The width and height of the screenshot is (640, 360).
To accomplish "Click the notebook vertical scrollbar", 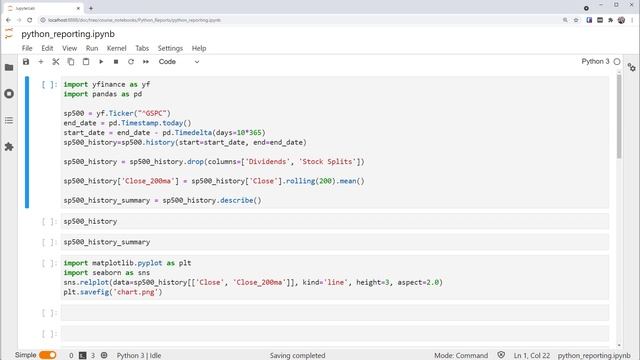I will [x=619, y=117].
